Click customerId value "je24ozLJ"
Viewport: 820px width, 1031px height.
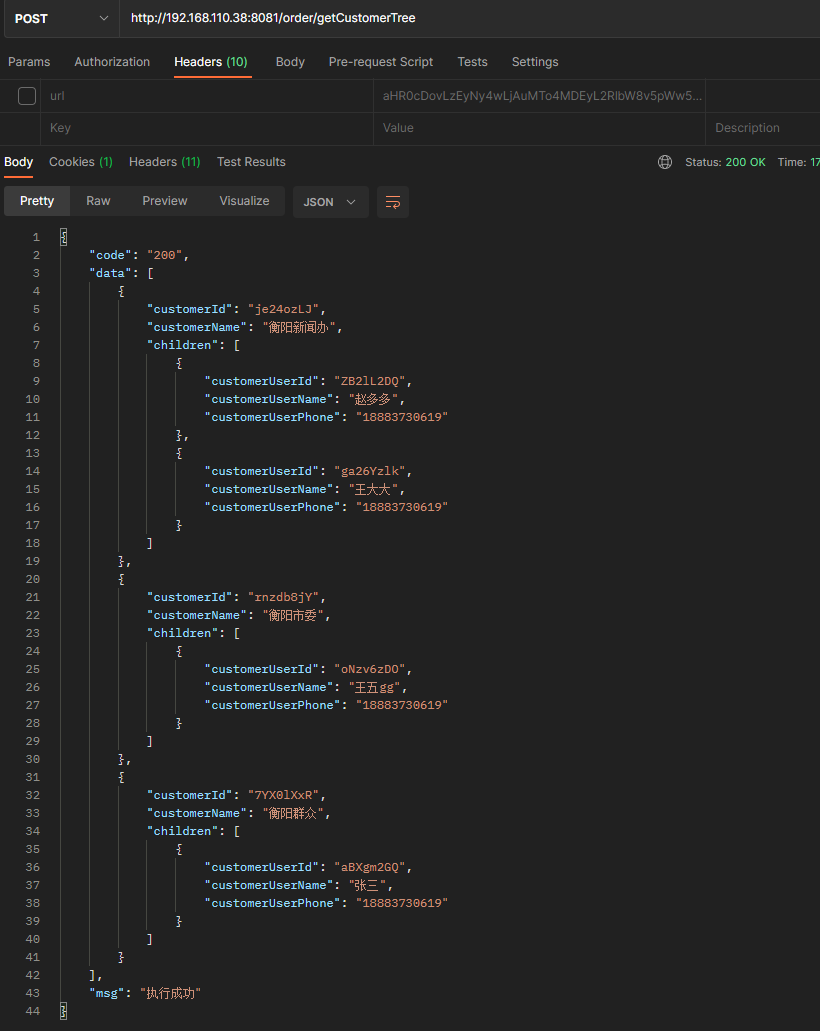point(283,309)
